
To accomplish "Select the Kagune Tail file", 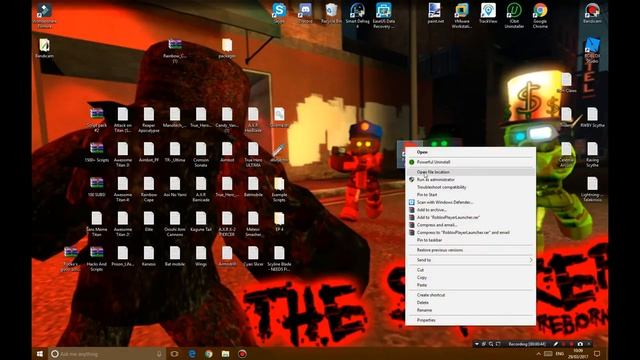I will pos(201,222).
